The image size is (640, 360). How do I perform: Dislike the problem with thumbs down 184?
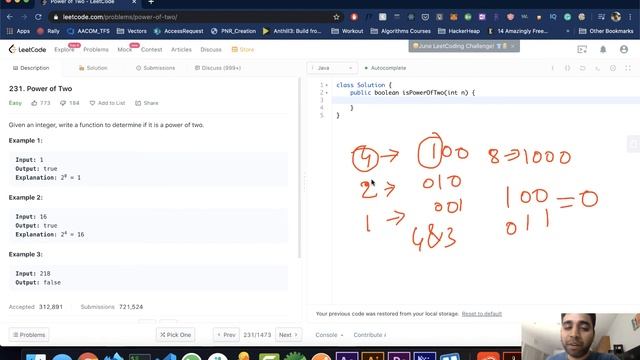(x=69, y=103)
